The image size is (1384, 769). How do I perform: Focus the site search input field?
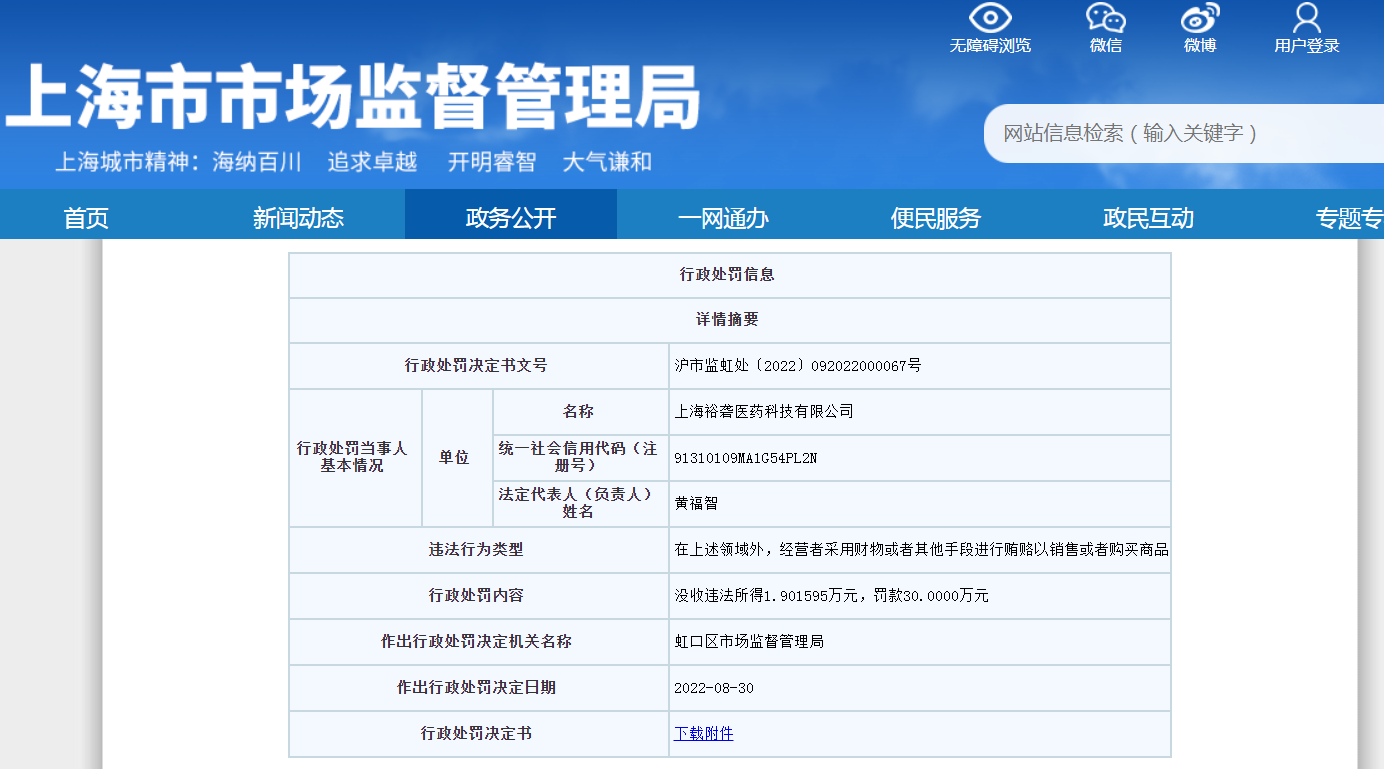[x=1184, y=133]
